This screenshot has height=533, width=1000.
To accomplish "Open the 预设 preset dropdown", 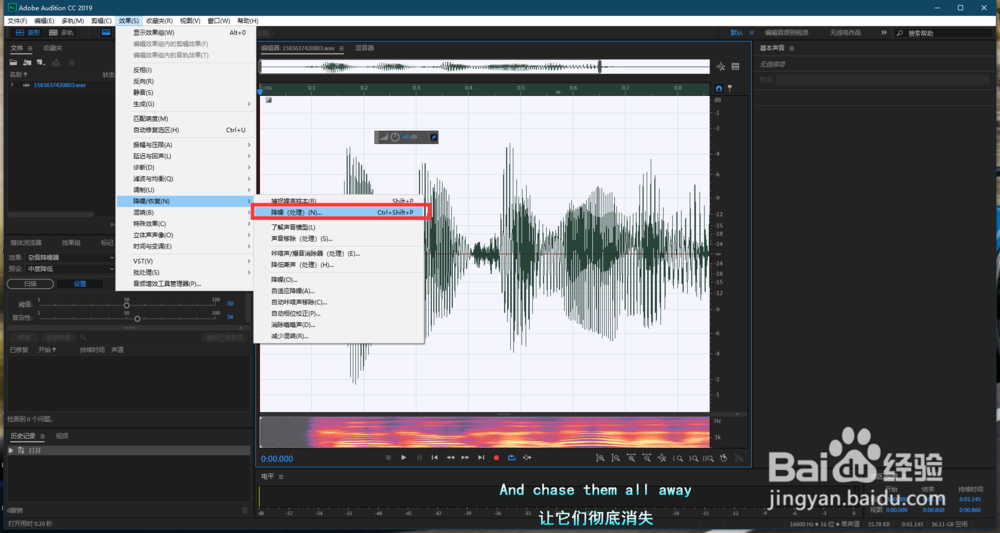I will tap(70, 269).
